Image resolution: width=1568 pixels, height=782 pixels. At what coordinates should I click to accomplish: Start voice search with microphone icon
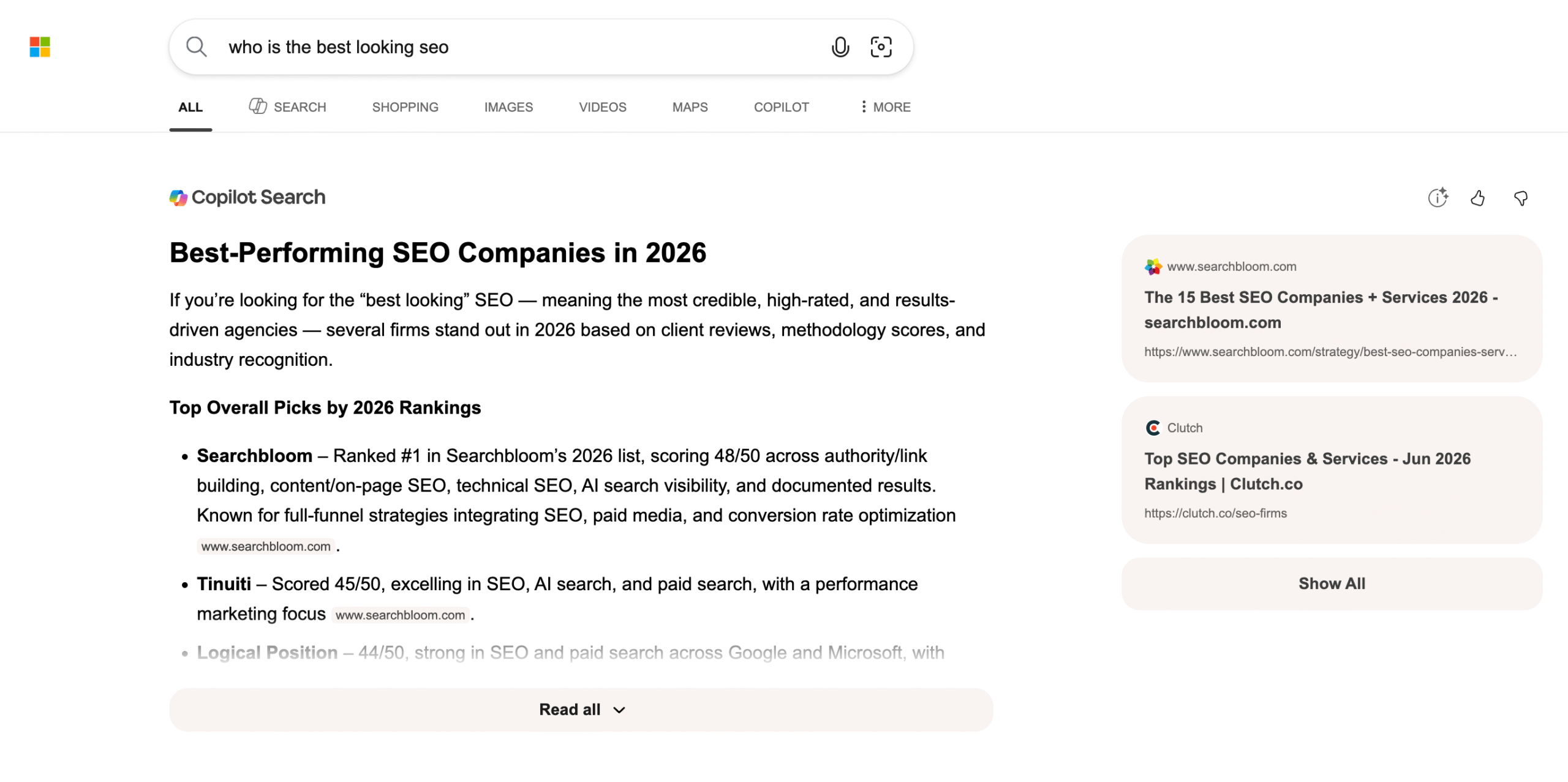pos(840,47)
